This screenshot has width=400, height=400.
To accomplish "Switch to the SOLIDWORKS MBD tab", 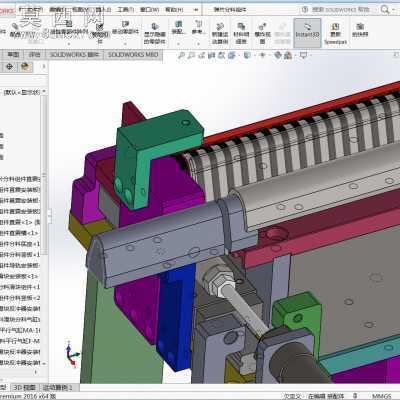I will click(x=133, y=55).
